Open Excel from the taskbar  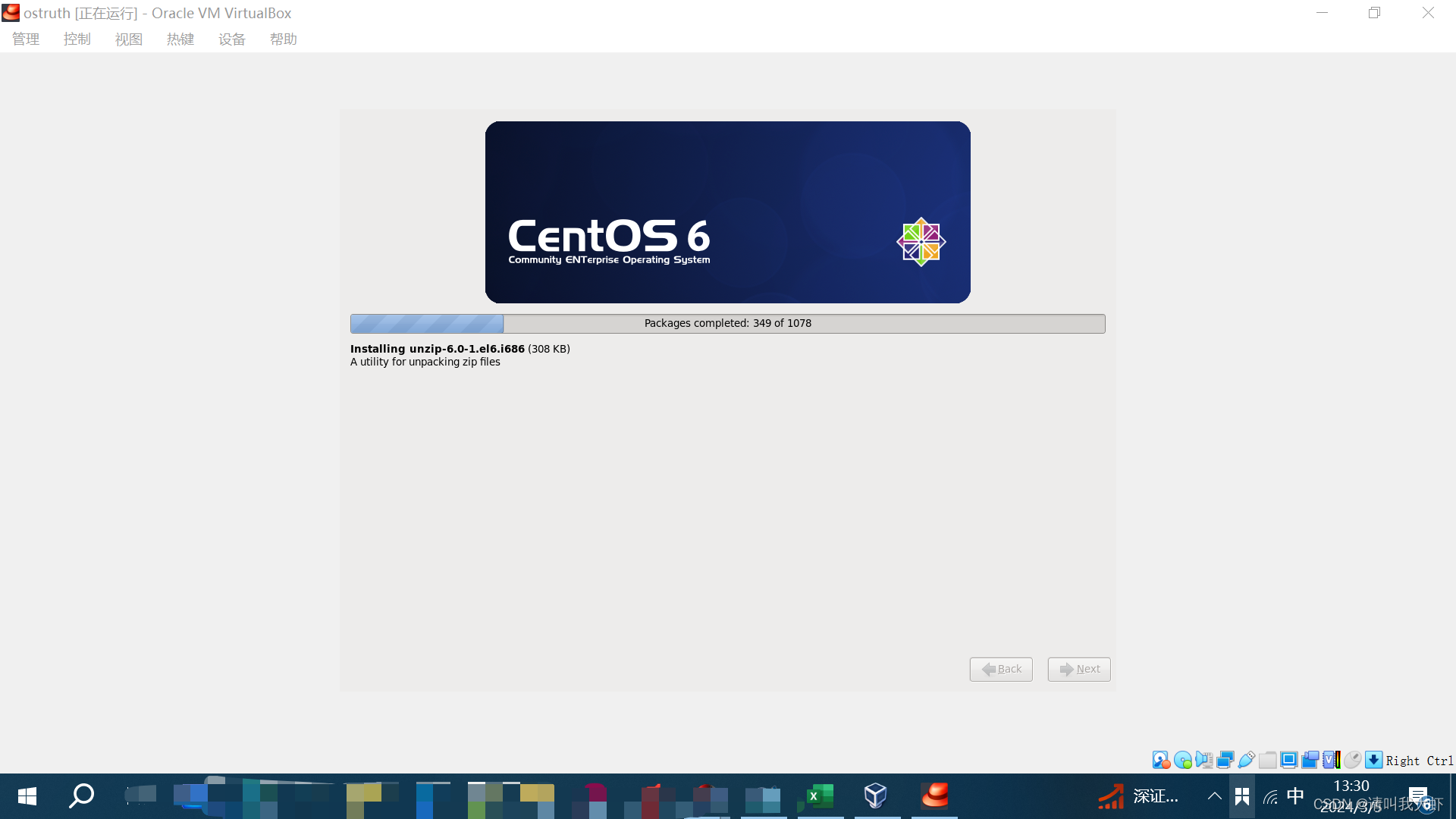(820, 796)
